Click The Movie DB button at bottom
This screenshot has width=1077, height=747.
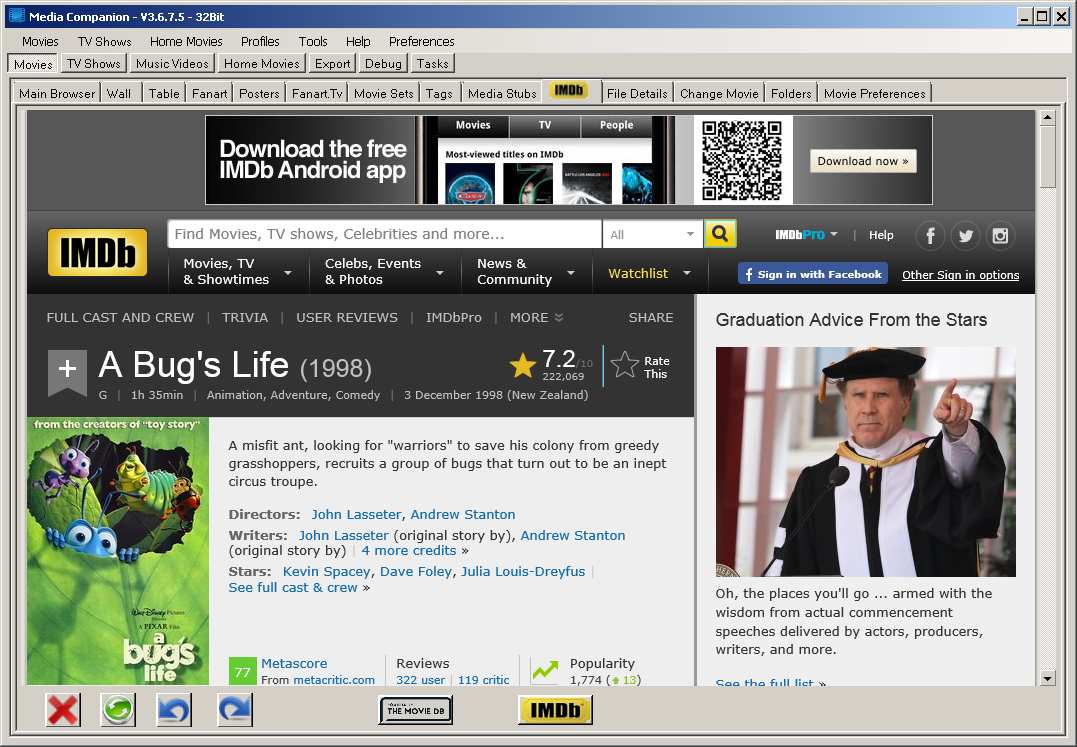(416, 710)
